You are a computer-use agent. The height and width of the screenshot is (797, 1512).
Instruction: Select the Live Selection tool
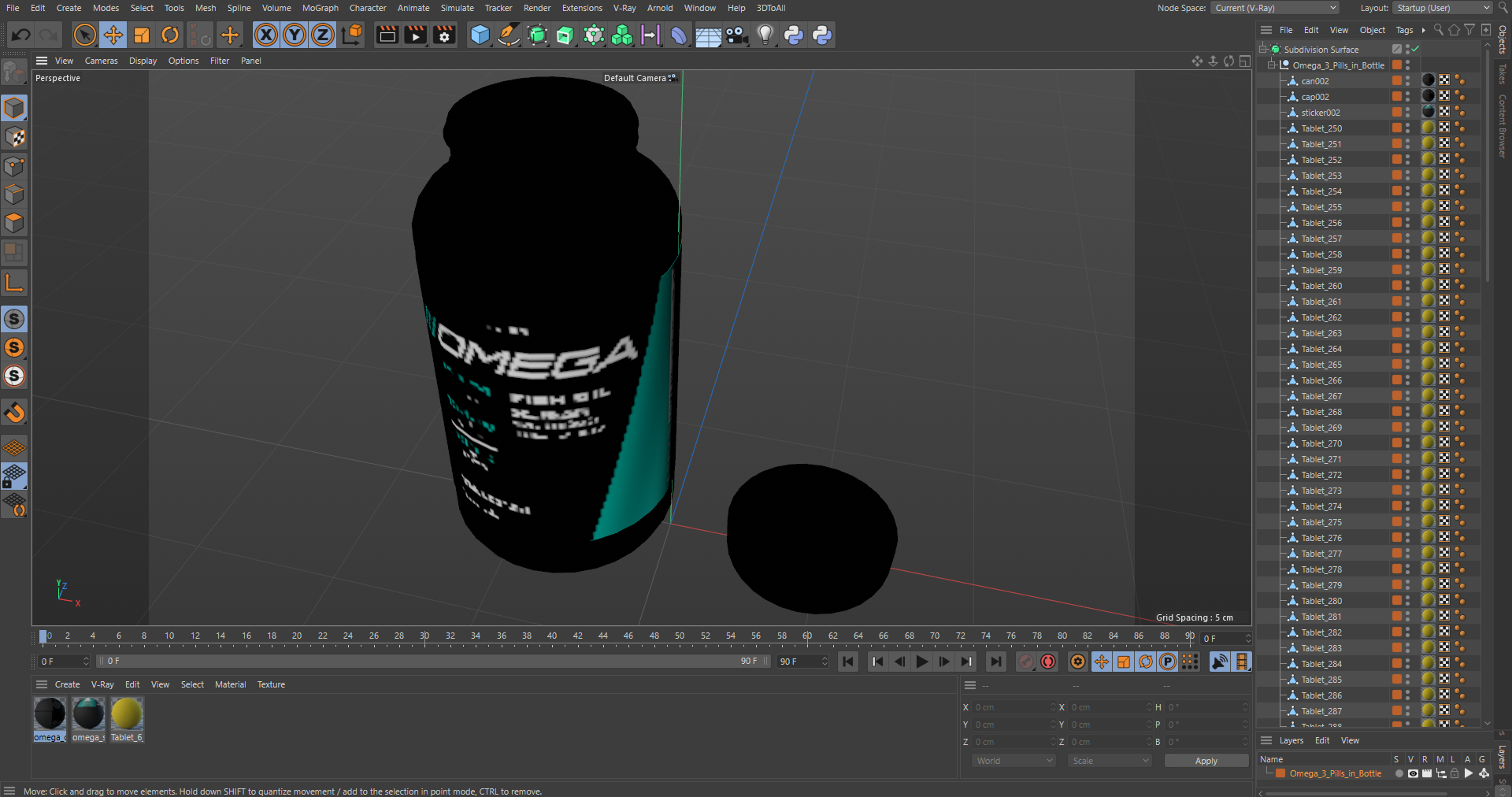85,35
